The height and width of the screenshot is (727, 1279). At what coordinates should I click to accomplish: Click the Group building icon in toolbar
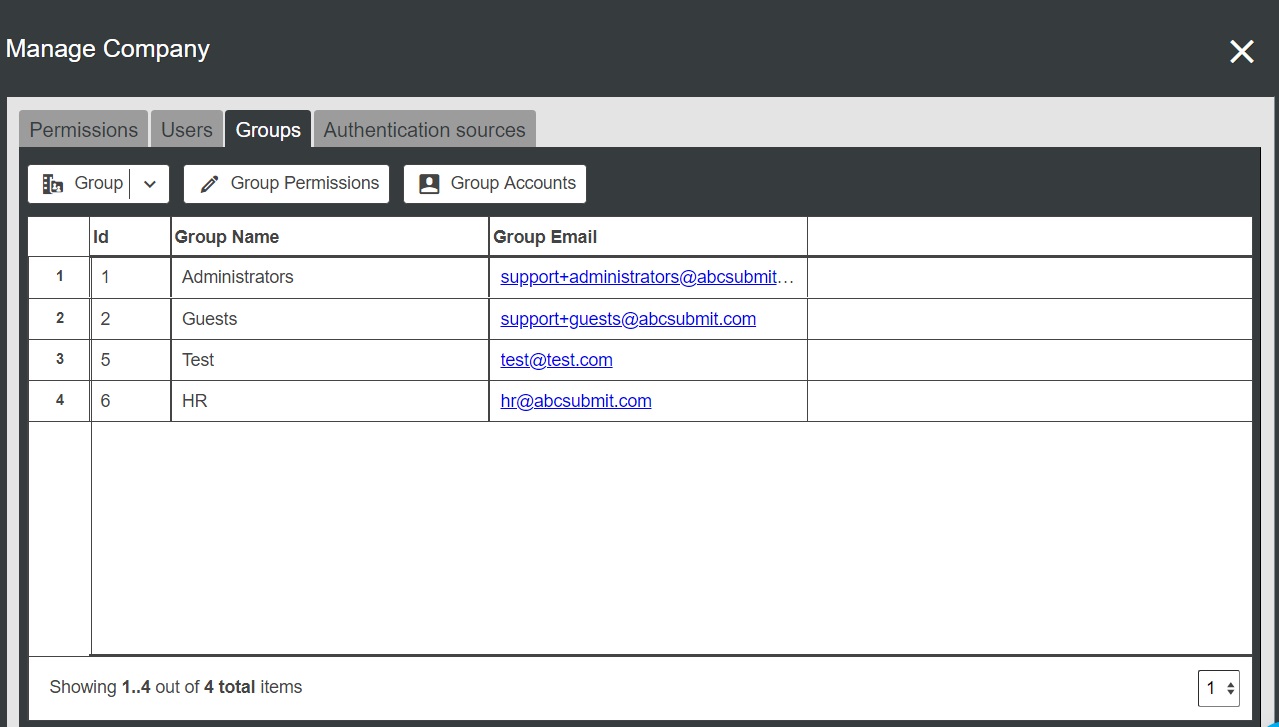pos(53,184)
